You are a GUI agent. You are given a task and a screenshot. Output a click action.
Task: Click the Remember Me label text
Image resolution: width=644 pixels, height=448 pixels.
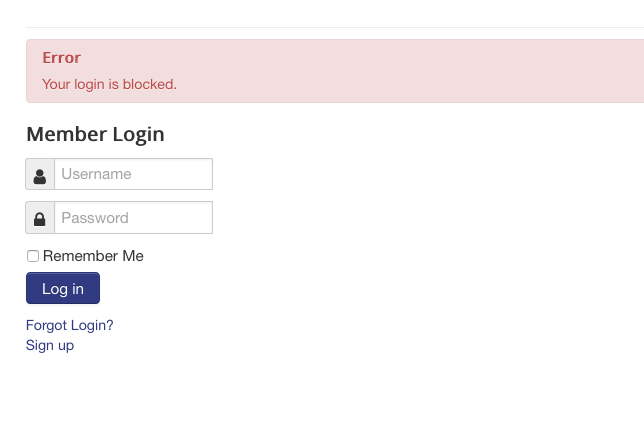93,256
